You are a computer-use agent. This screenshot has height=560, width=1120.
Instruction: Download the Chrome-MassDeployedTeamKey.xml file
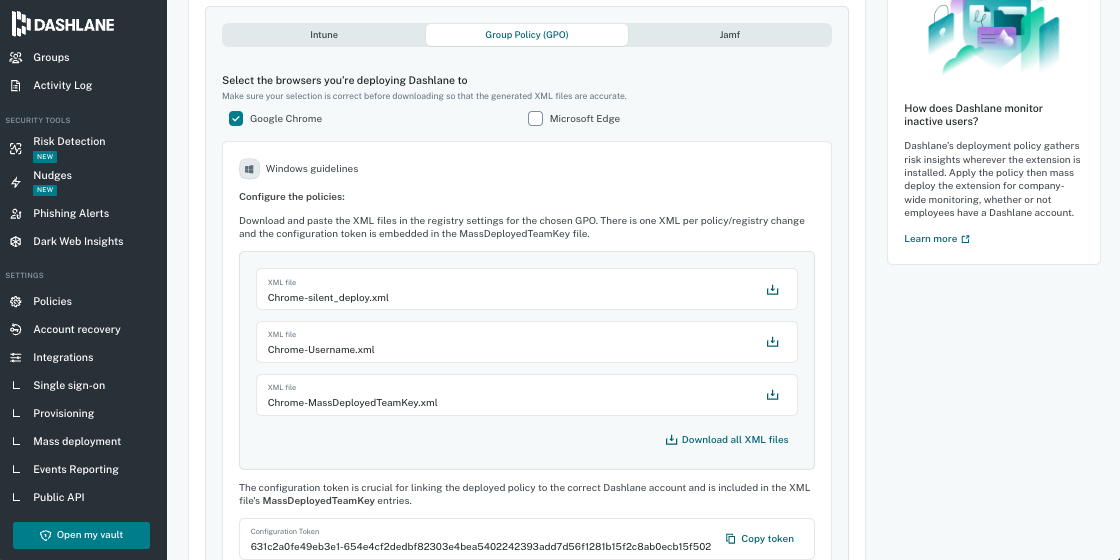(772, 395)
